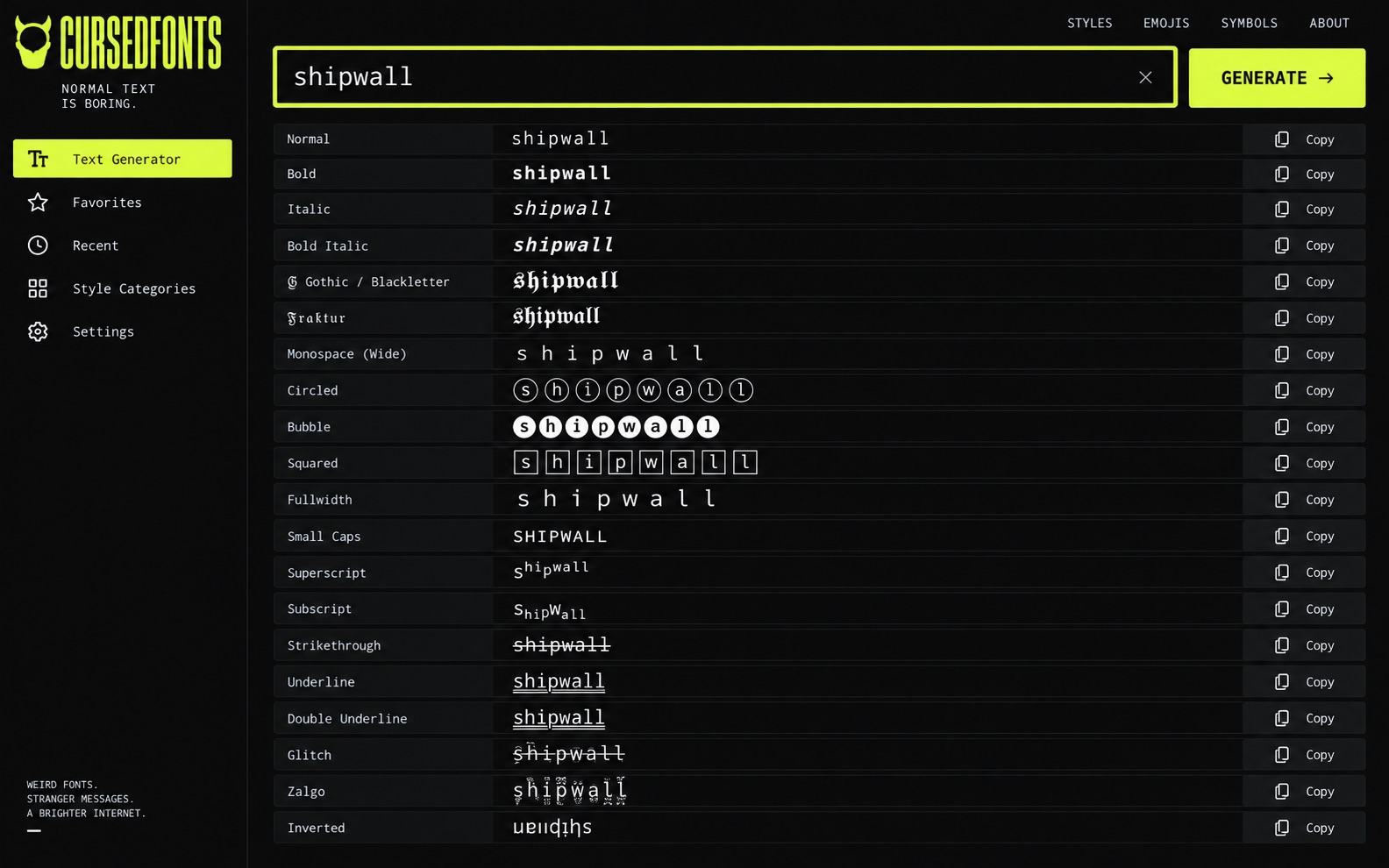Click the copy icon in the Squared row

point(1282,463)
